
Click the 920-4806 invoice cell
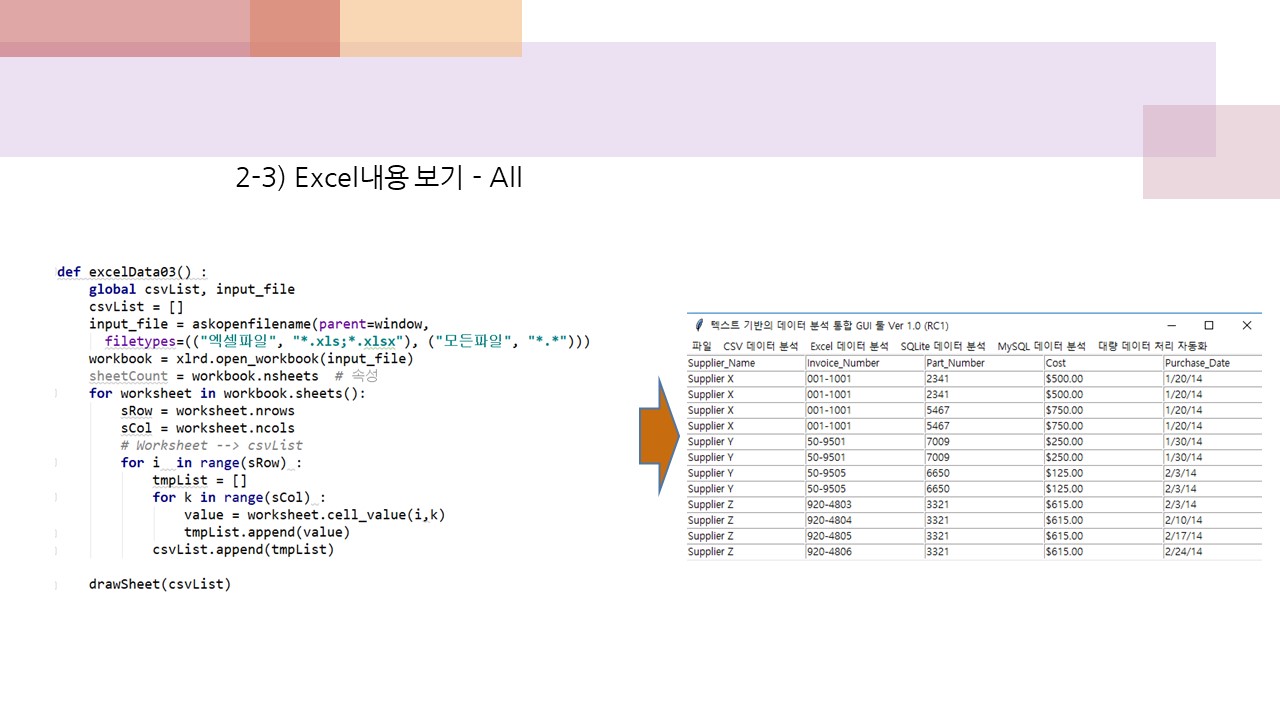point(865,552)
